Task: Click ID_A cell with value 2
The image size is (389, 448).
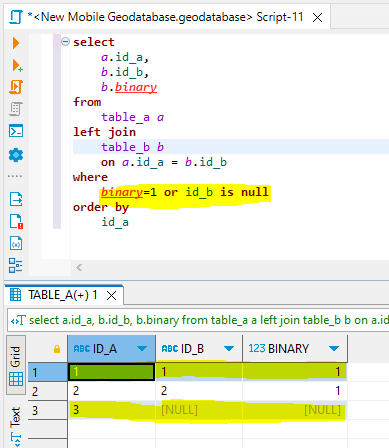Action: (x=111, y=391)
